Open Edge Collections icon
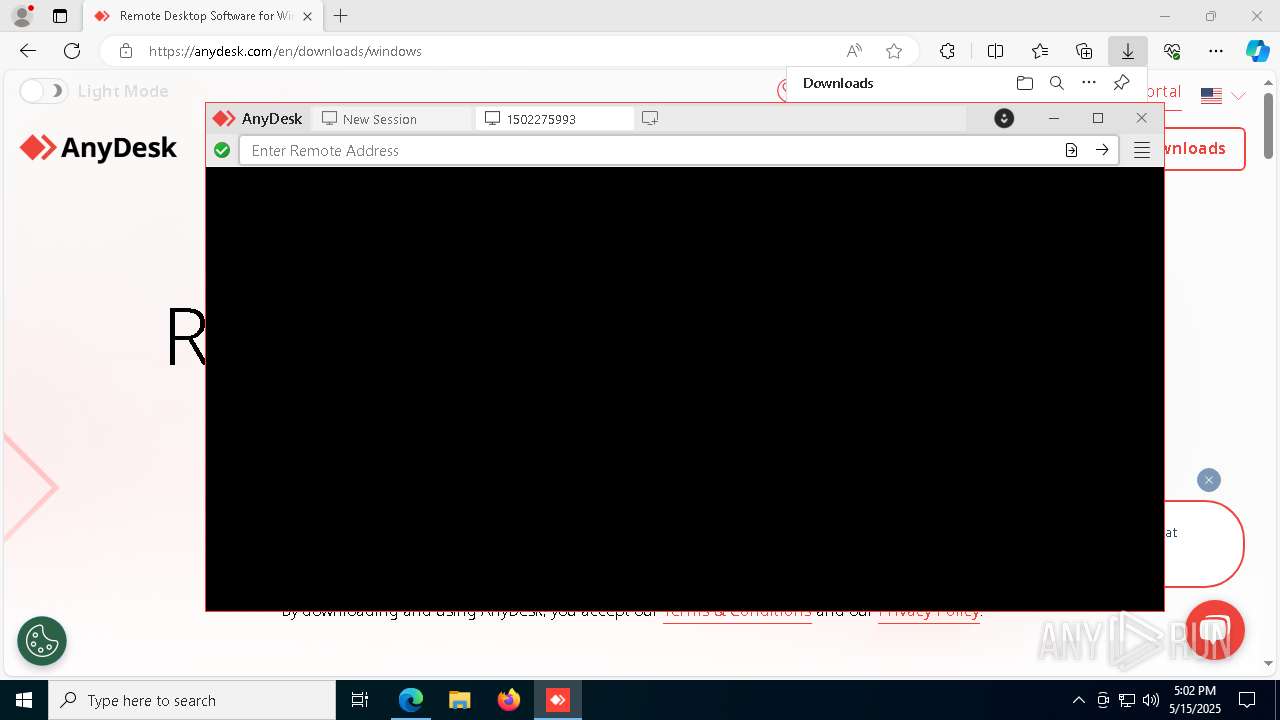Viewport: 1280px width, 720px height. [1084, 51]
